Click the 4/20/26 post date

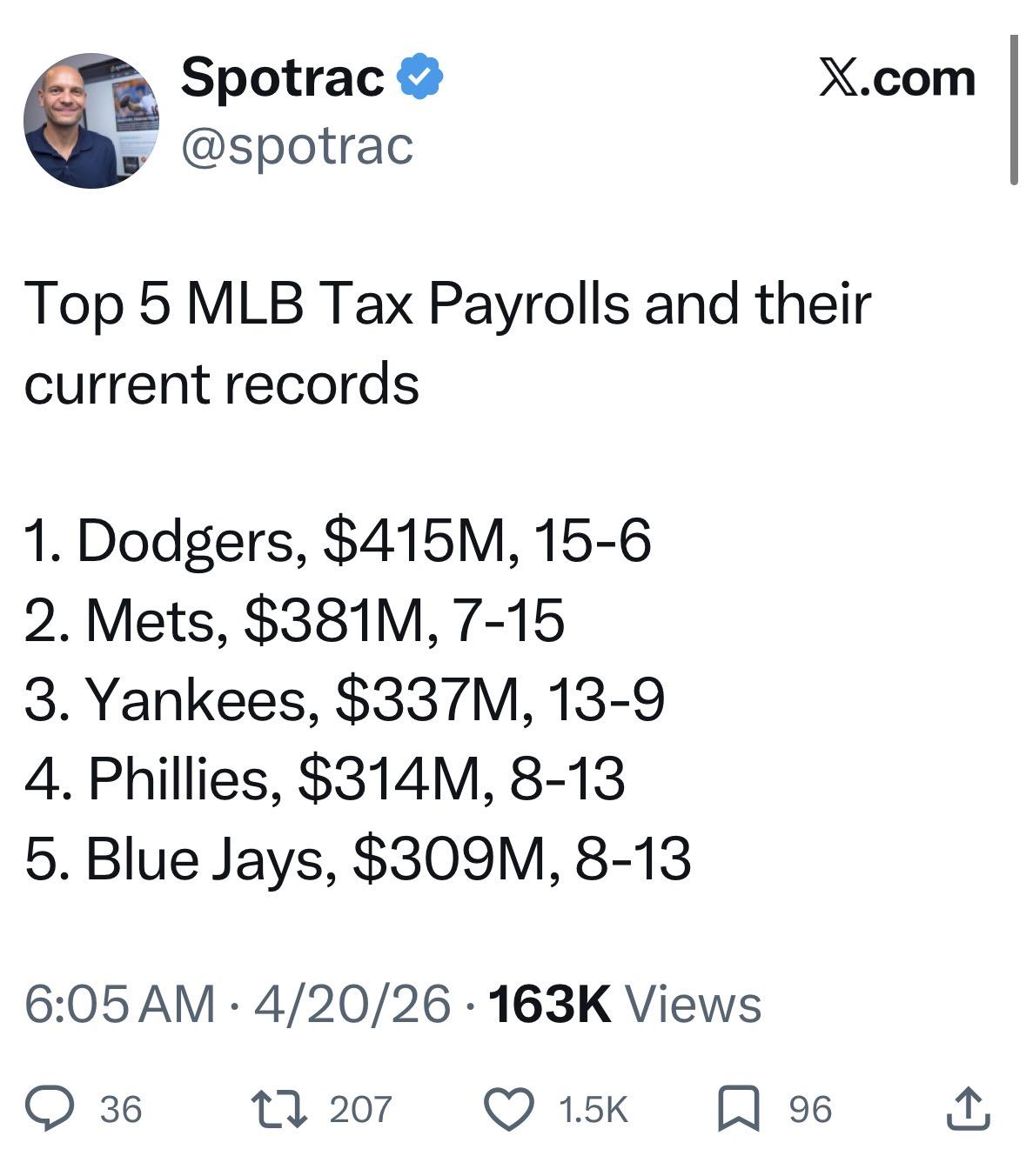(352, 1004)
